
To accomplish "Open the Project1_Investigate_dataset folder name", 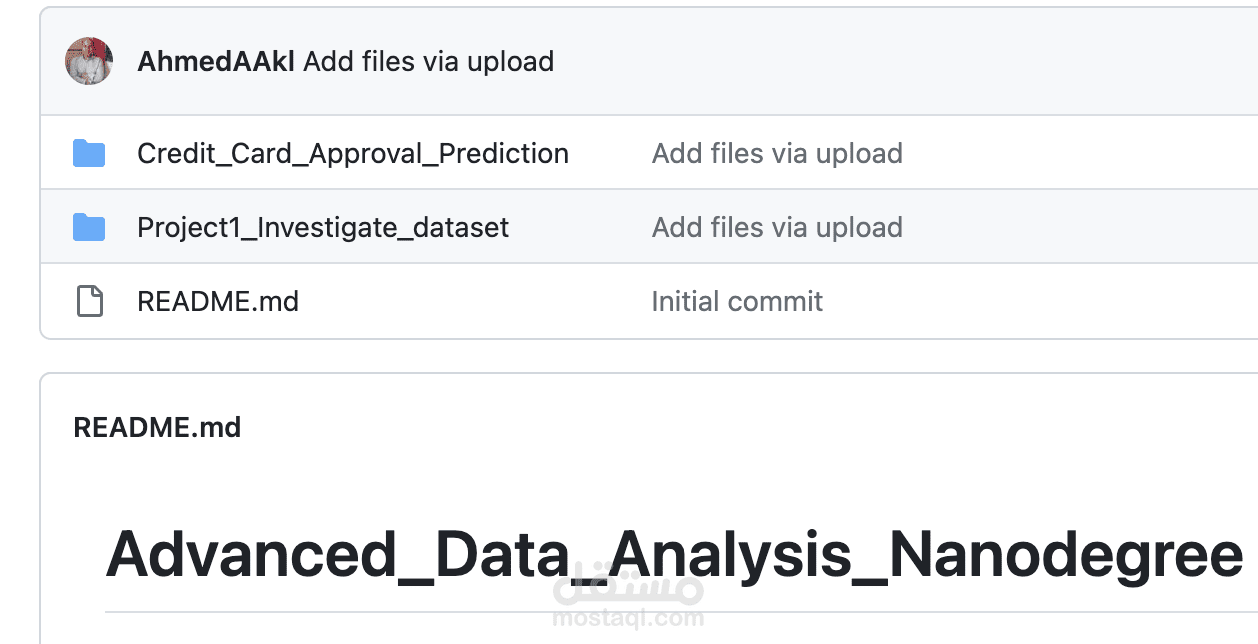I will [323, 228].
